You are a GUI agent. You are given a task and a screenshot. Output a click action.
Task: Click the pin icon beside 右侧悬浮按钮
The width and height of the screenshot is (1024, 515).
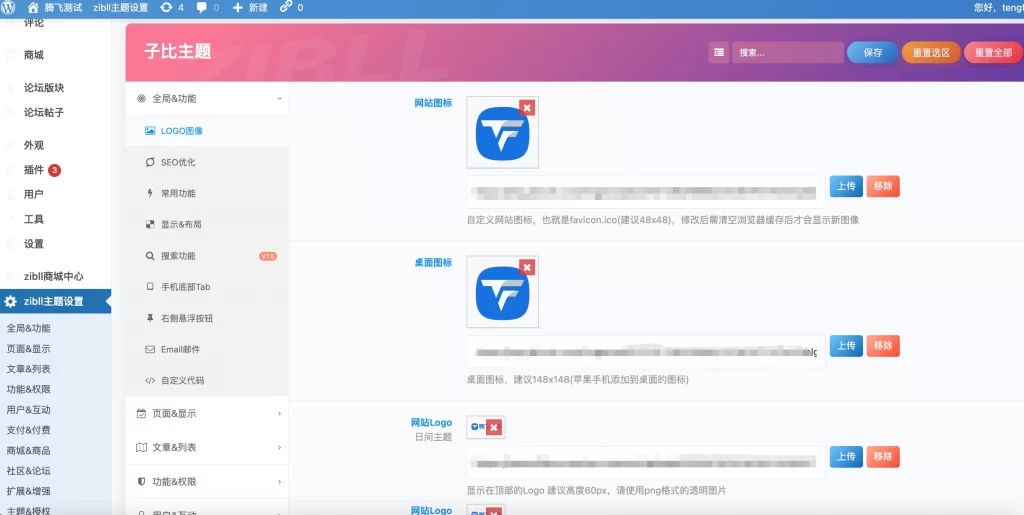[150, 319]
